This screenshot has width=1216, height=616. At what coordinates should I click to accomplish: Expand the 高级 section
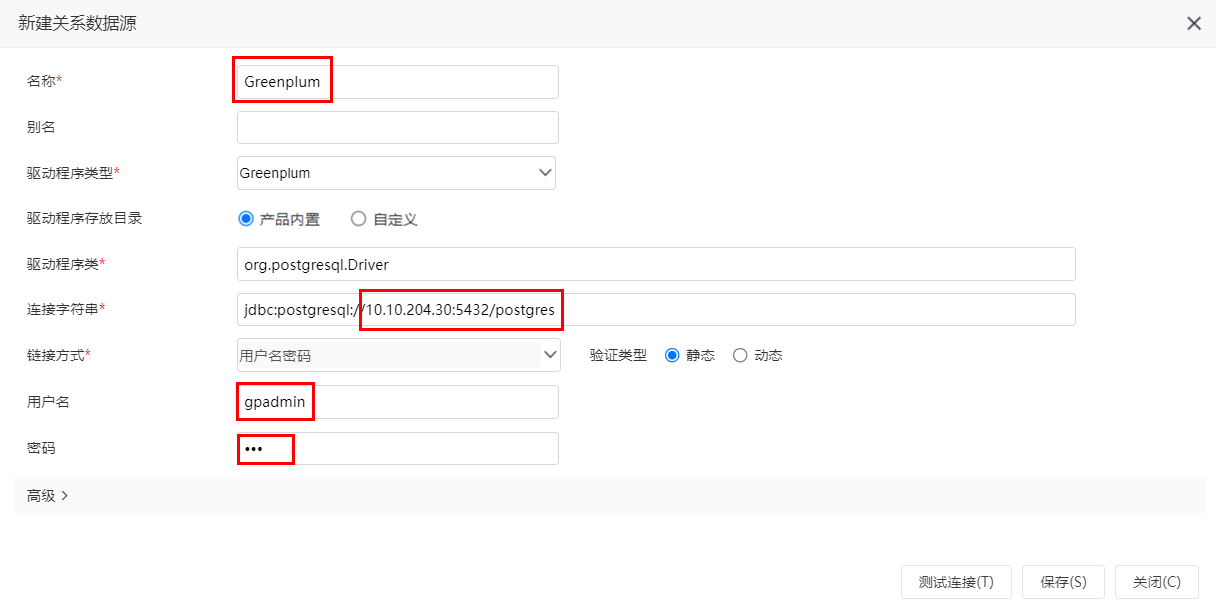pos(47,495)
